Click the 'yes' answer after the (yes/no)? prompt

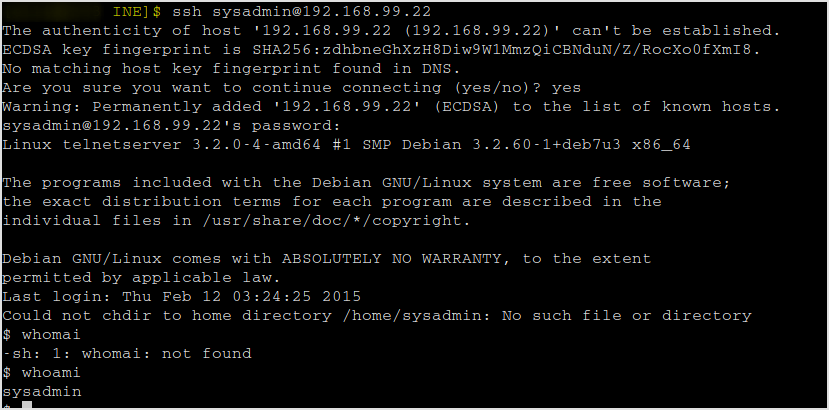566,88
